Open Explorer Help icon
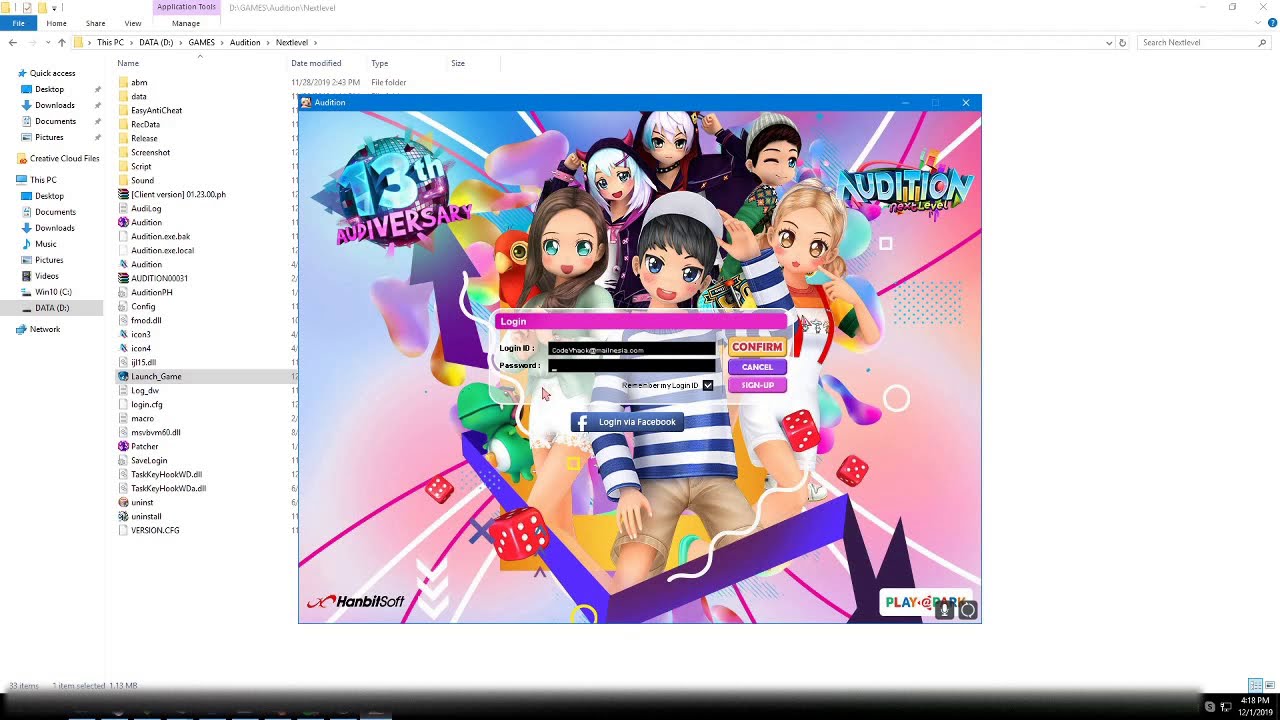Image resolution: width=1280 pixels, height=720 pixels. (x=1272, y=23)
